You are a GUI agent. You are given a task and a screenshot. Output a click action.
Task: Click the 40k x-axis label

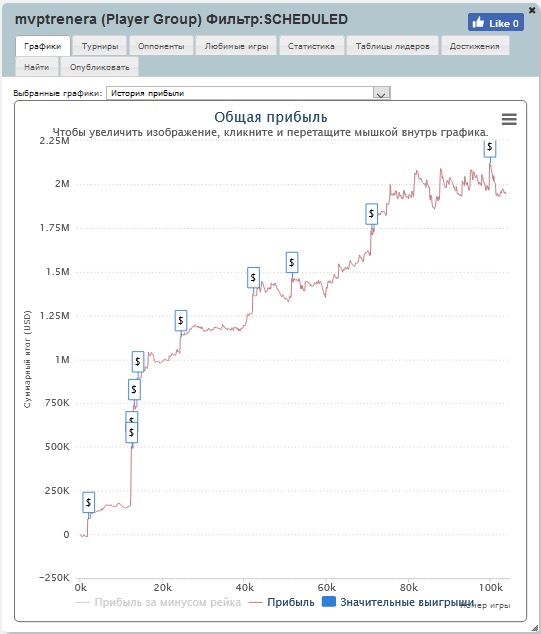pyautogui.click(x=244, y=588)
